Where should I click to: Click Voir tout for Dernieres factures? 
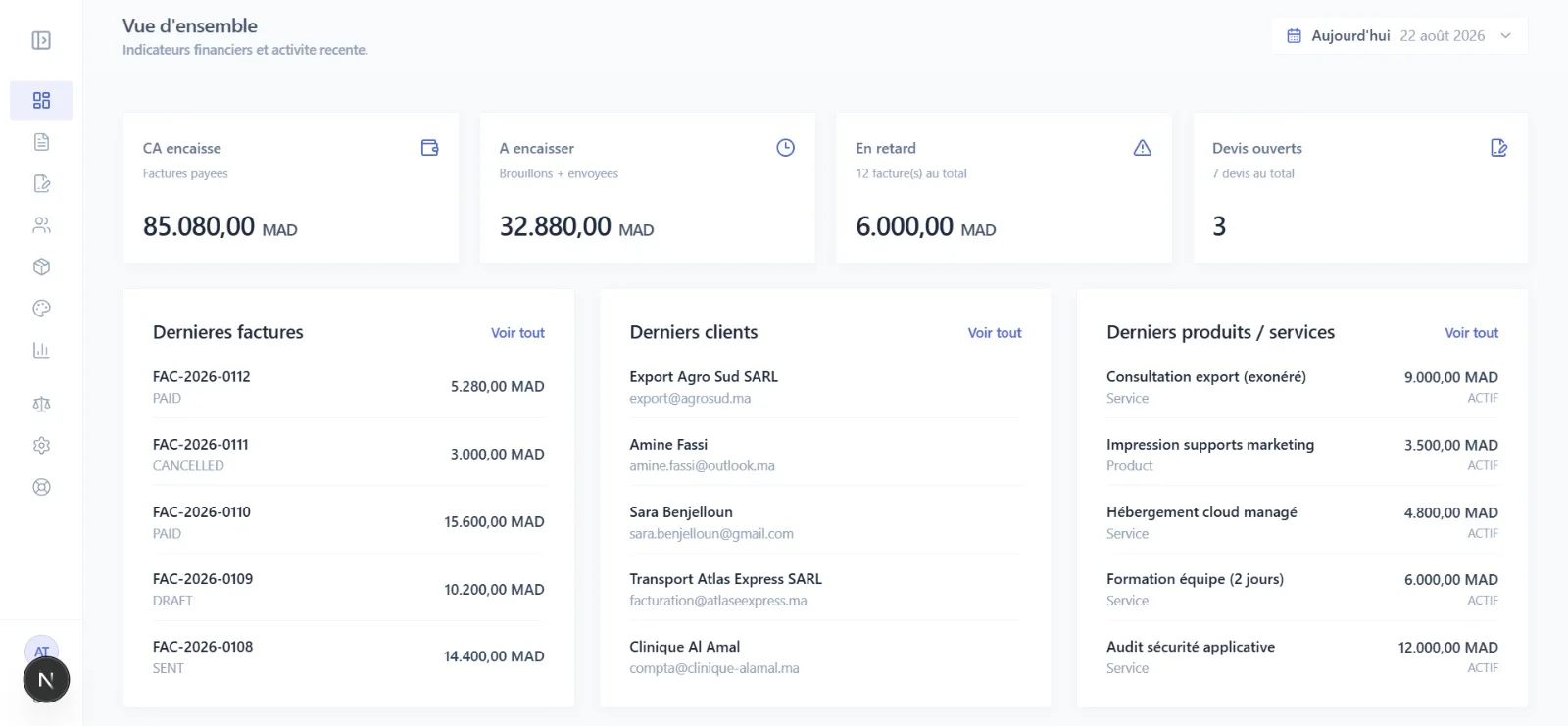[x=517, y=333]
